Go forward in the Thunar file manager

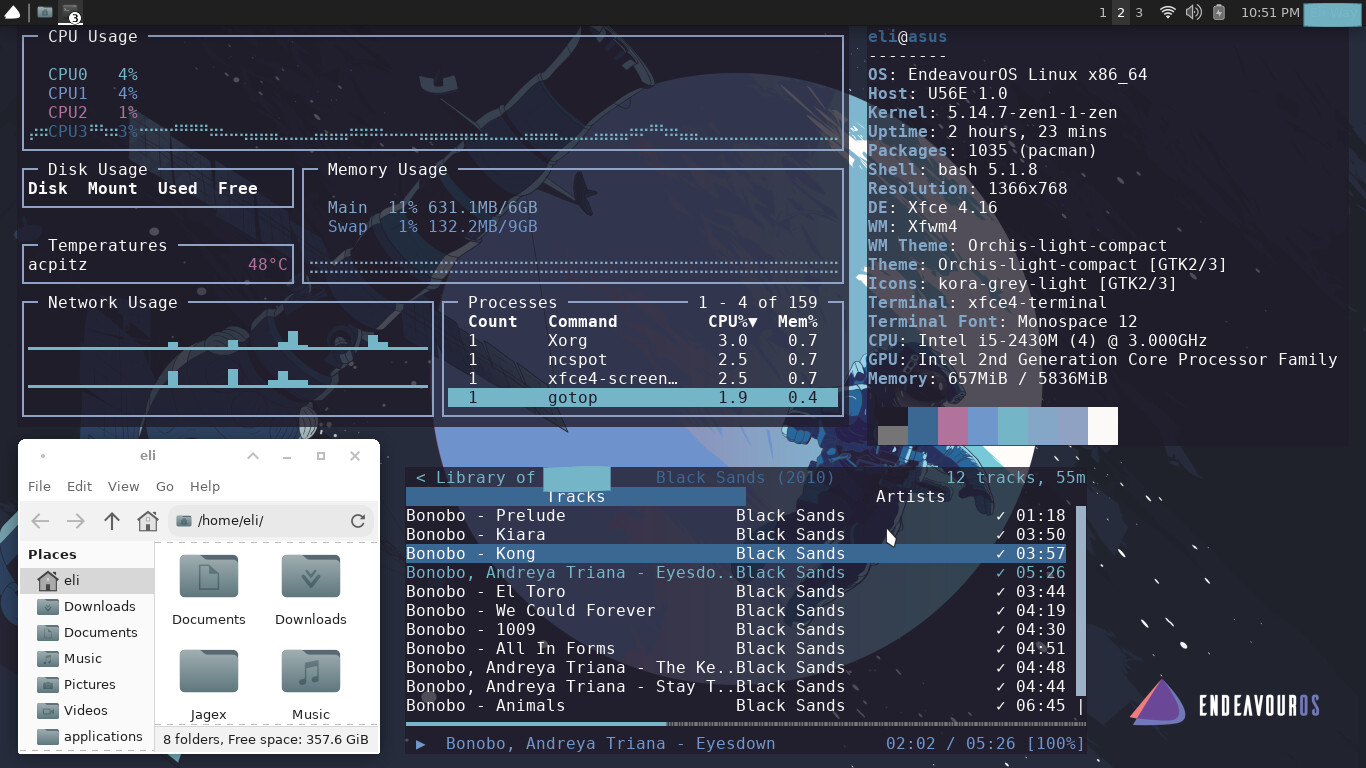tap(76, 520)
